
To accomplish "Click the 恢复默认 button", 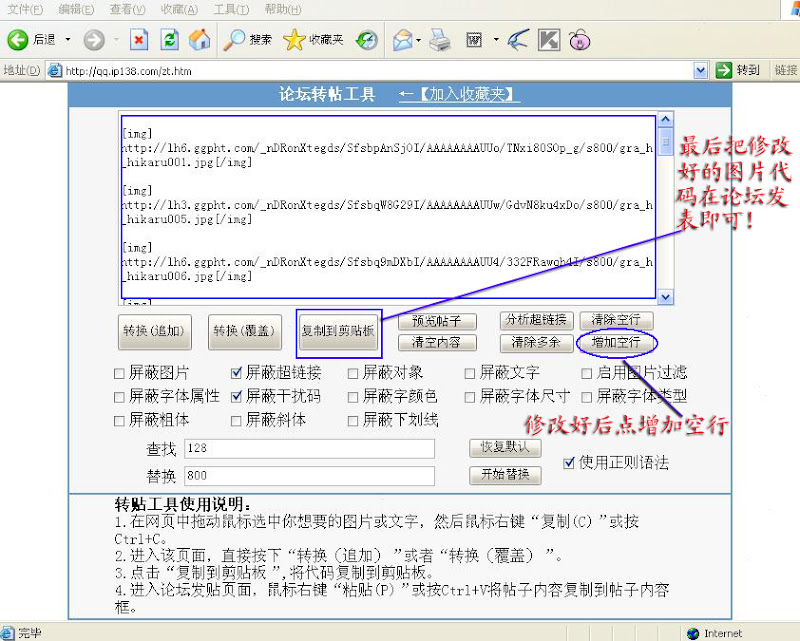I will [505, 448].
